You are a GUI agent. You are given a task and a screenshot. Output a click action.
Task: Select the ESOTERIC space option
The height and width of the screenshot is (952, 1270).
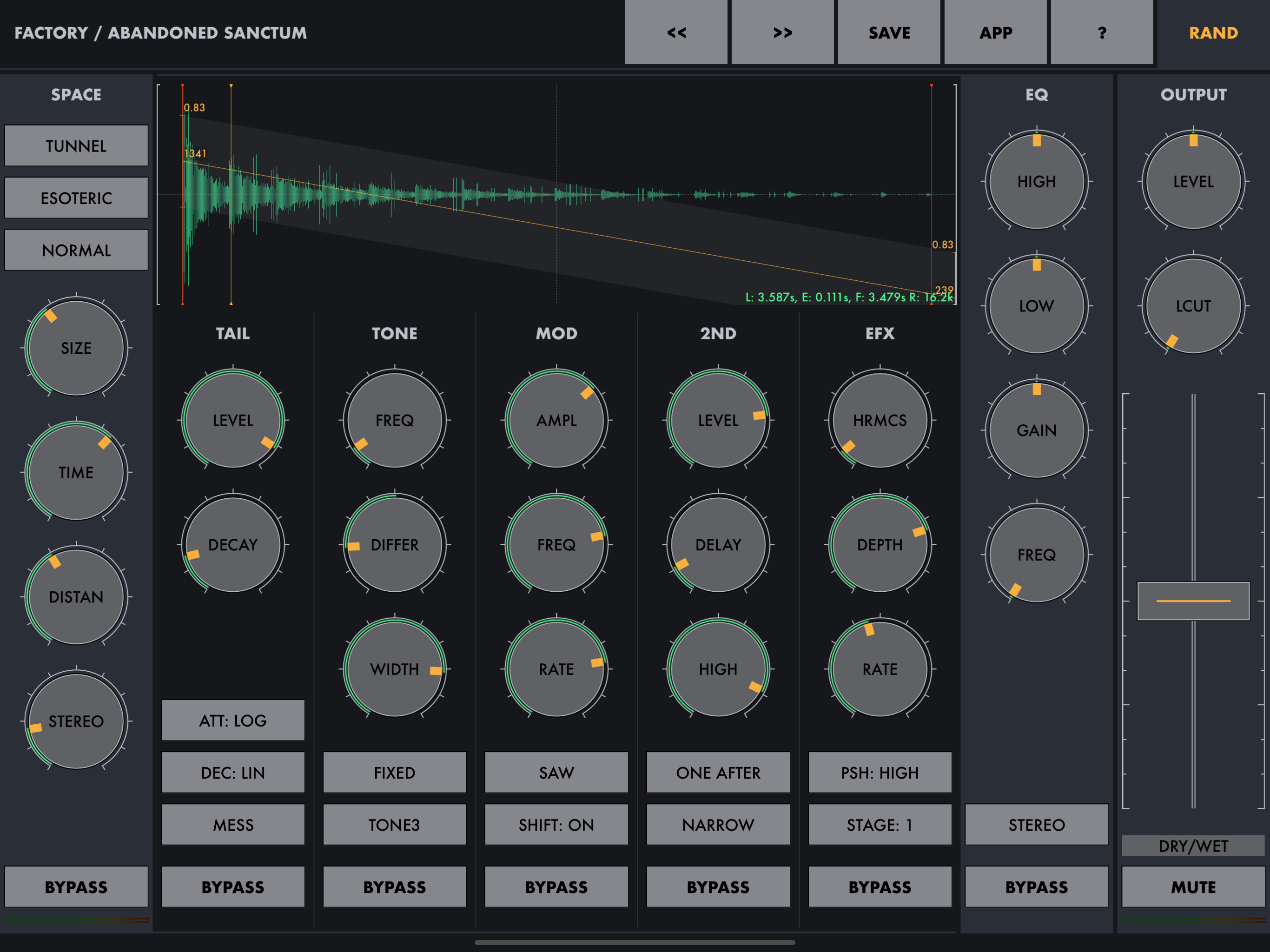pos(76,198)
